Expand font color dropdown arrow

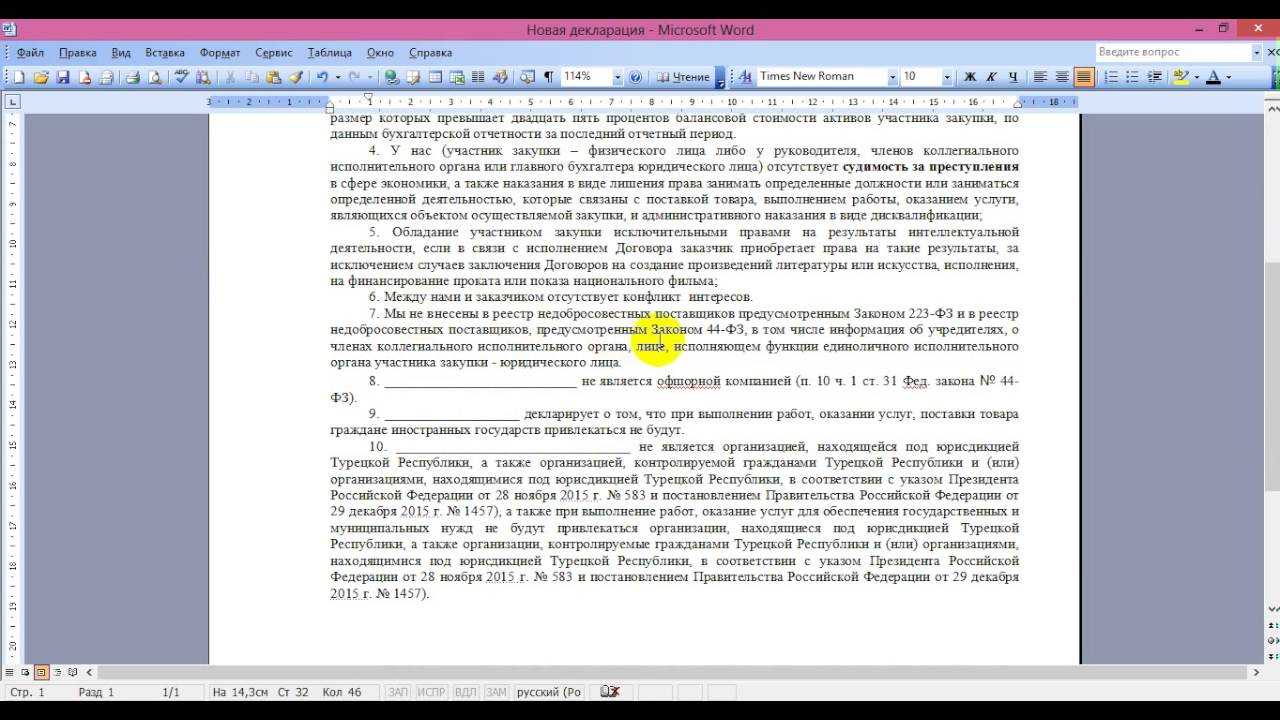click(x=1228, y=77)
